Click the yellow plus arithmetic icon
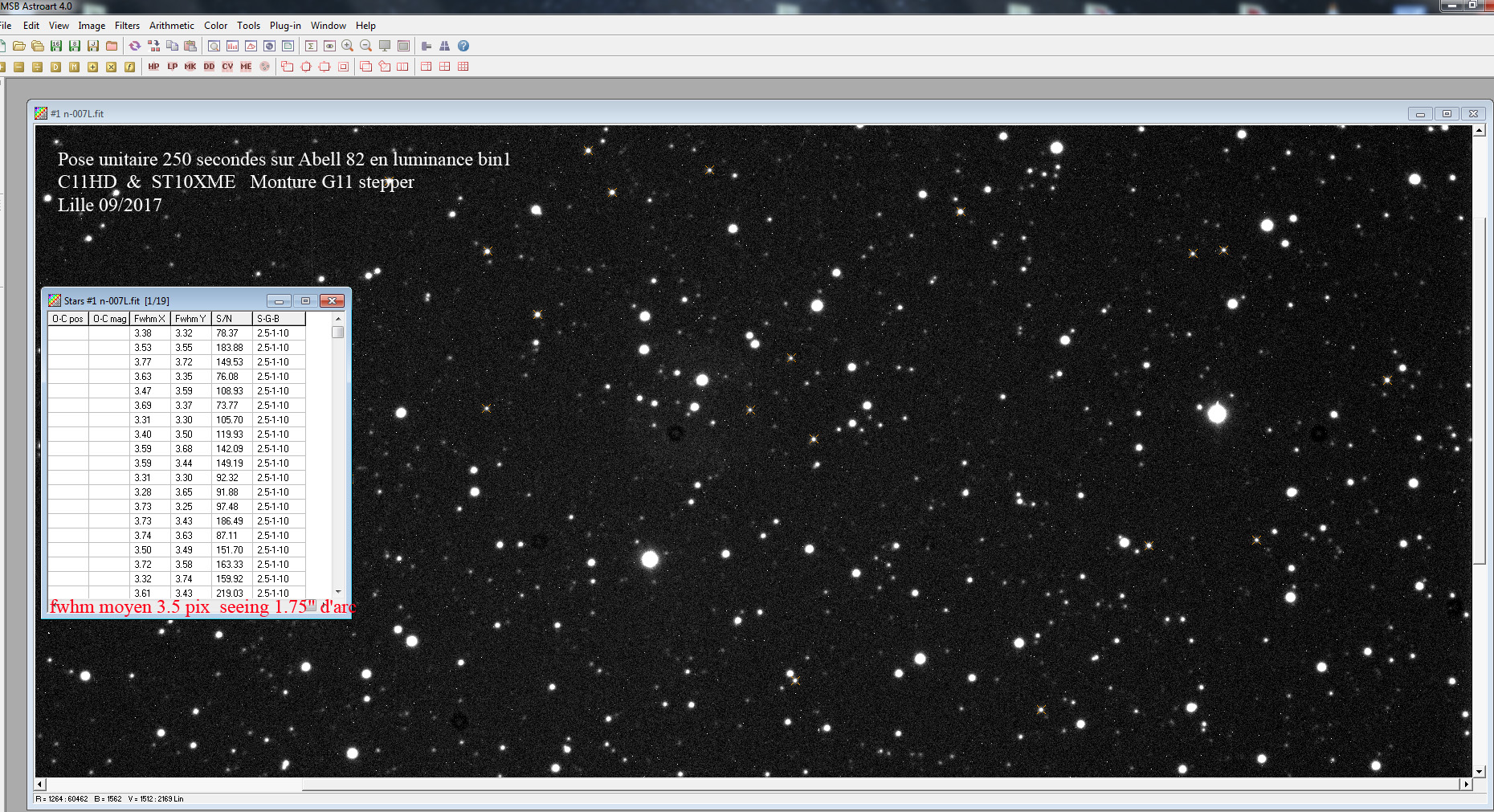Viewport: 1494px width, 812px height. click(x=92, y=67)
